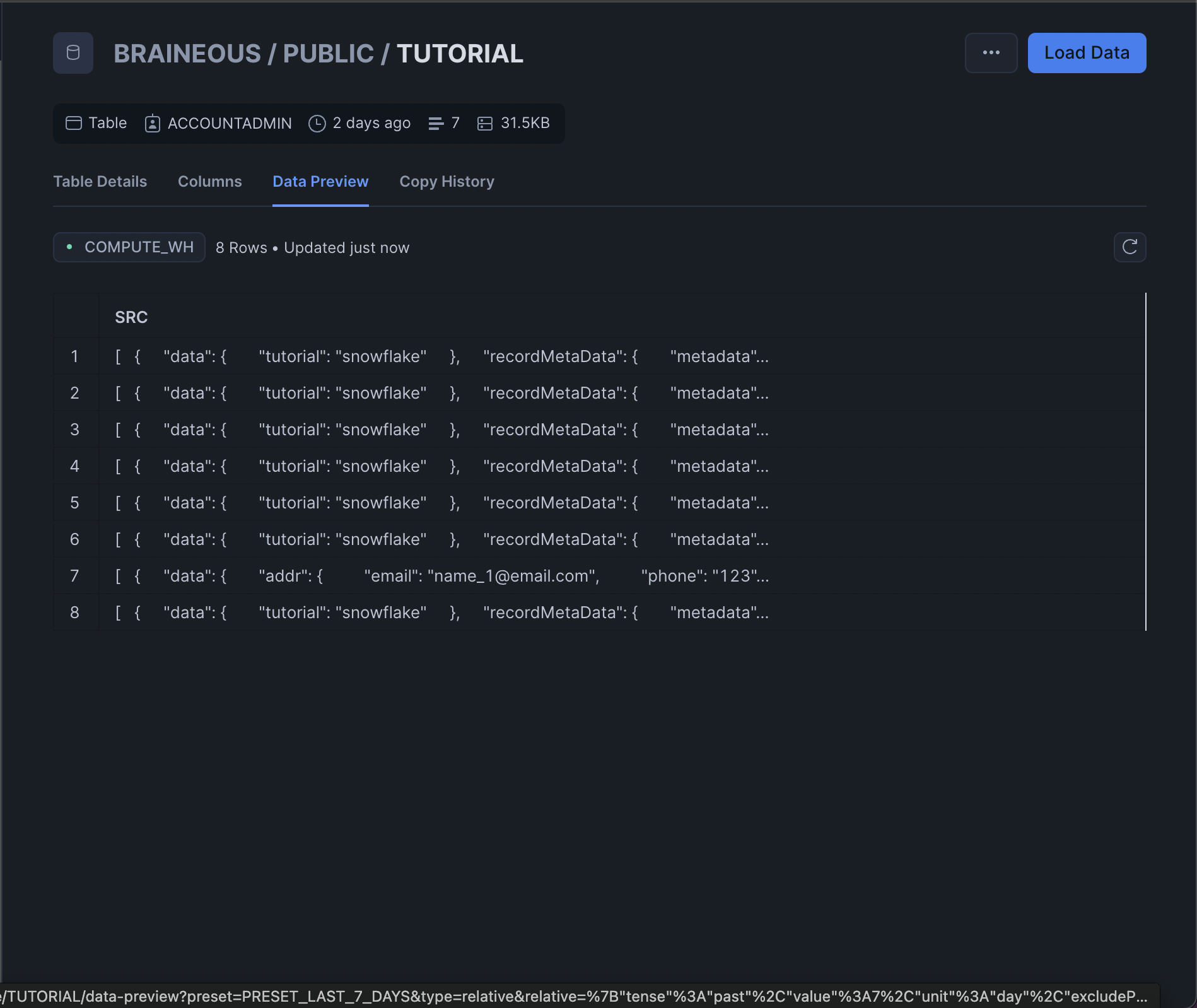Select the Data Preview tab
The image size is (1197, 1008).
pyautogui.click(x=320, y=182)
